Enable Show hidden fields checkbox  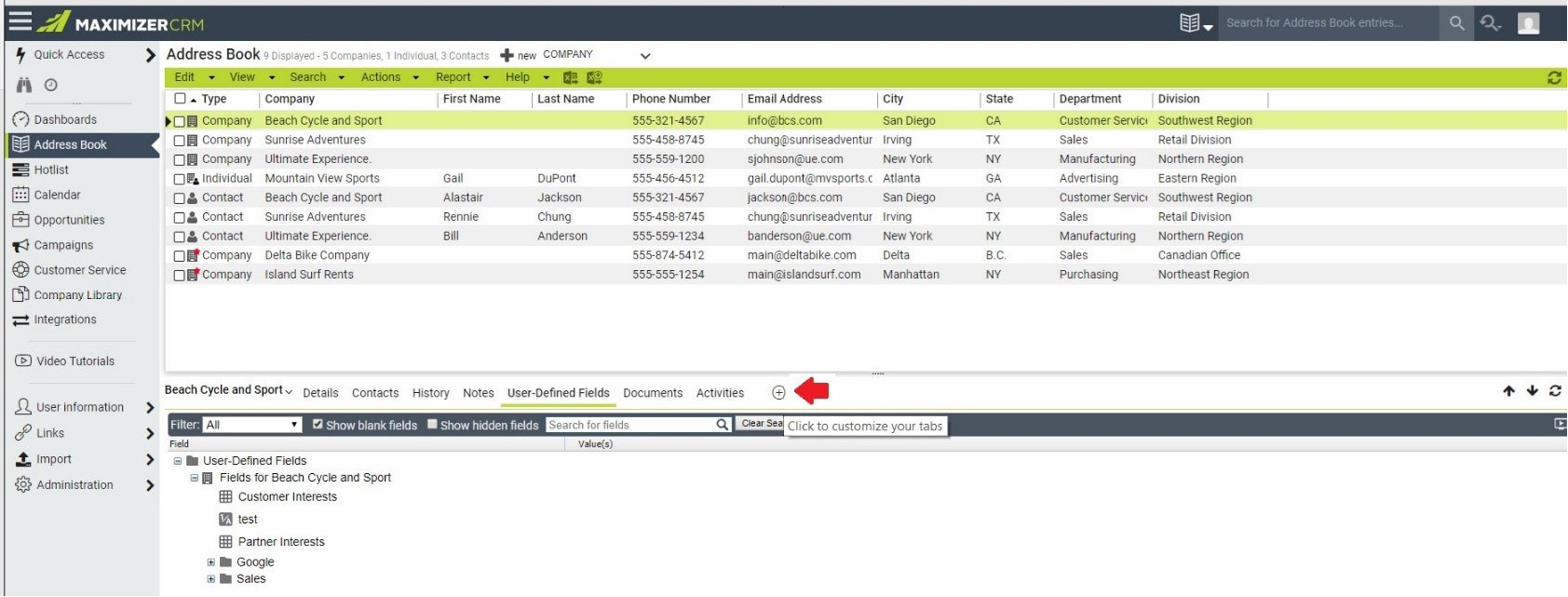point(432,425)
